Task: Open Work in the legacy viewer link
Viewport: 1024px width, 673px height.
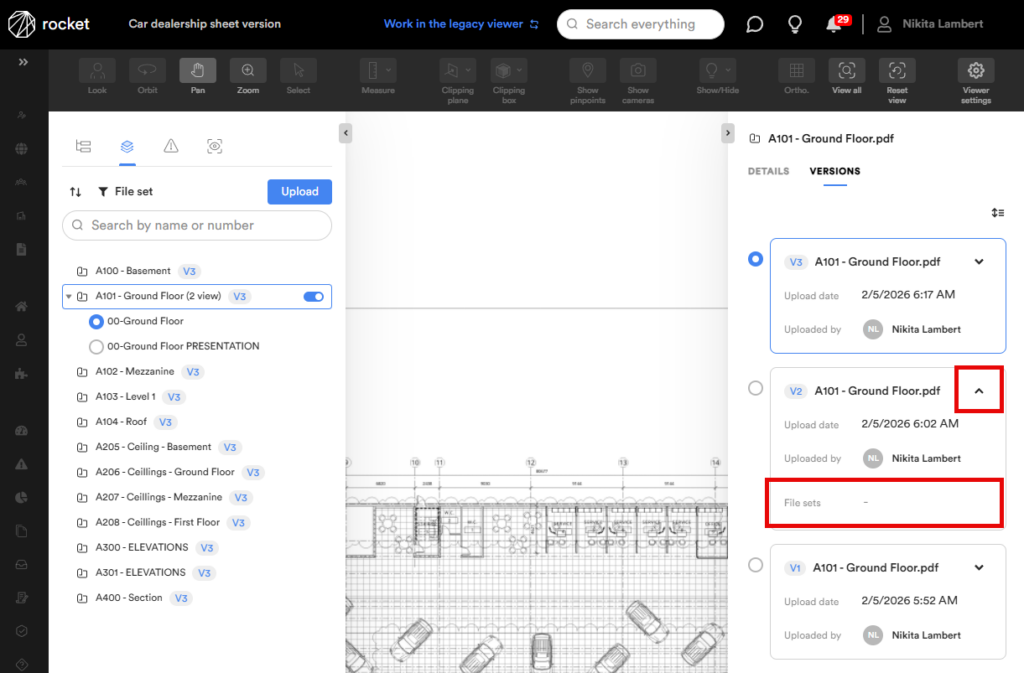Action: 461,24
